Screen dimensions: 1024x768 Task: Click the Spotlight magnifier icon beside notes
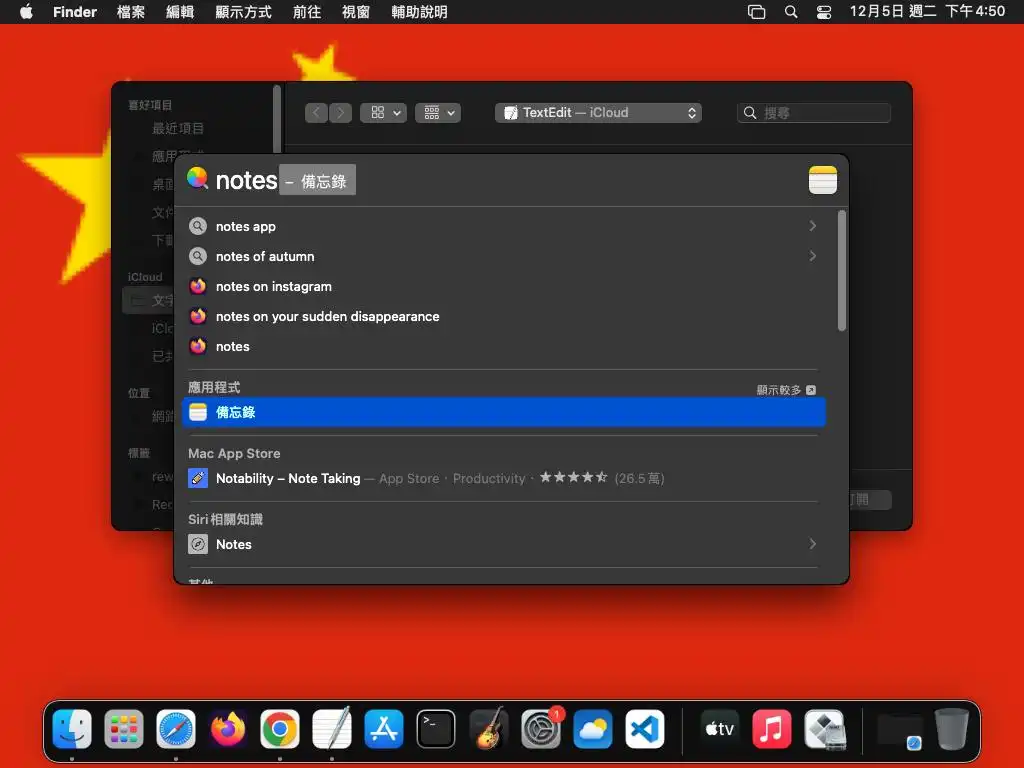(197, 178)
